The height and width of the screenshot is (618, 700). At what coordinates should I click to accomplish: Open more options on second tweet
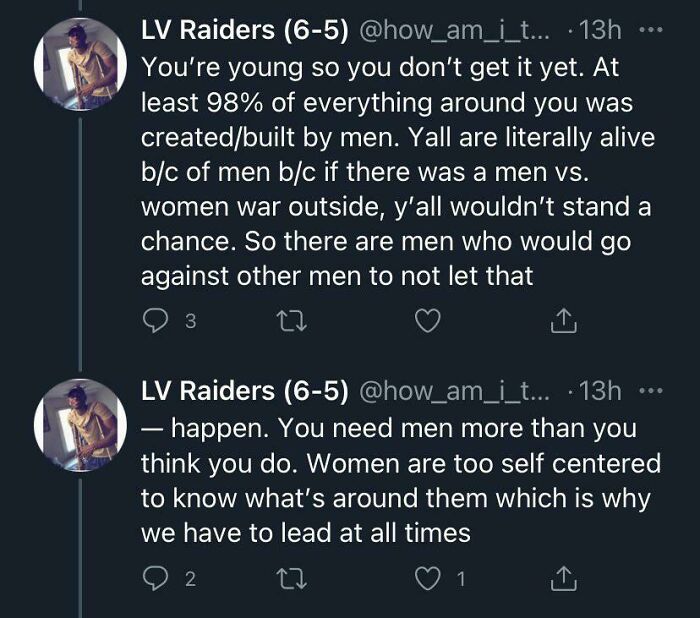point(651,390)
